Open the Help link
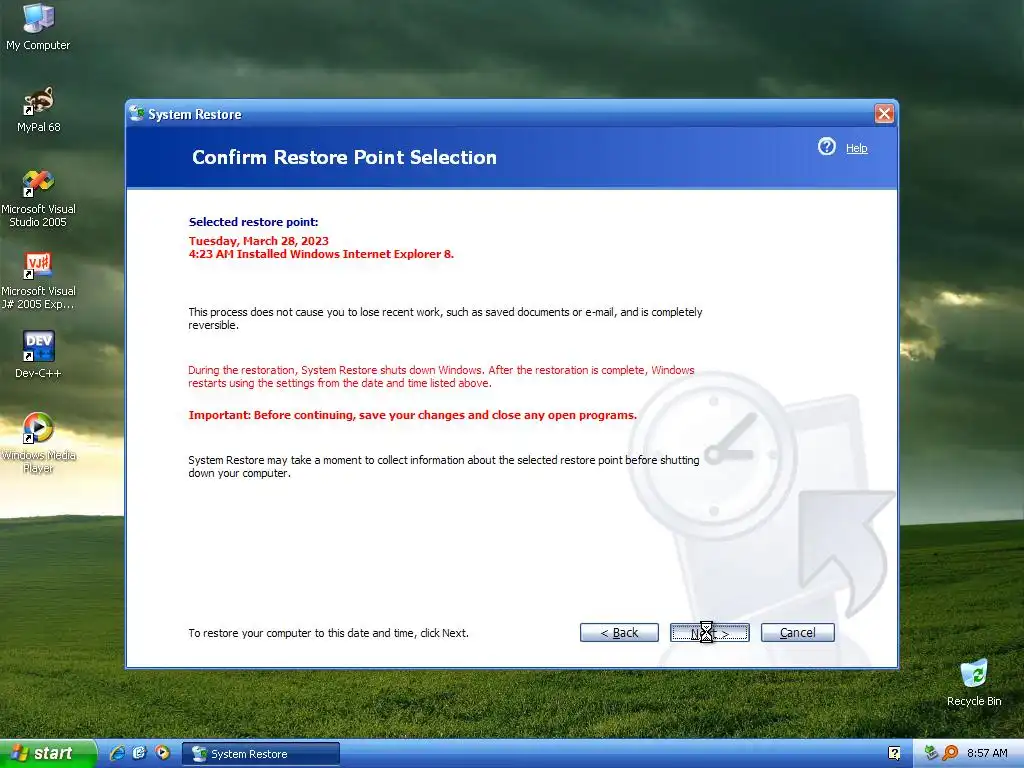This screenshot has height=768, width=1024. (x=856, y=148)
